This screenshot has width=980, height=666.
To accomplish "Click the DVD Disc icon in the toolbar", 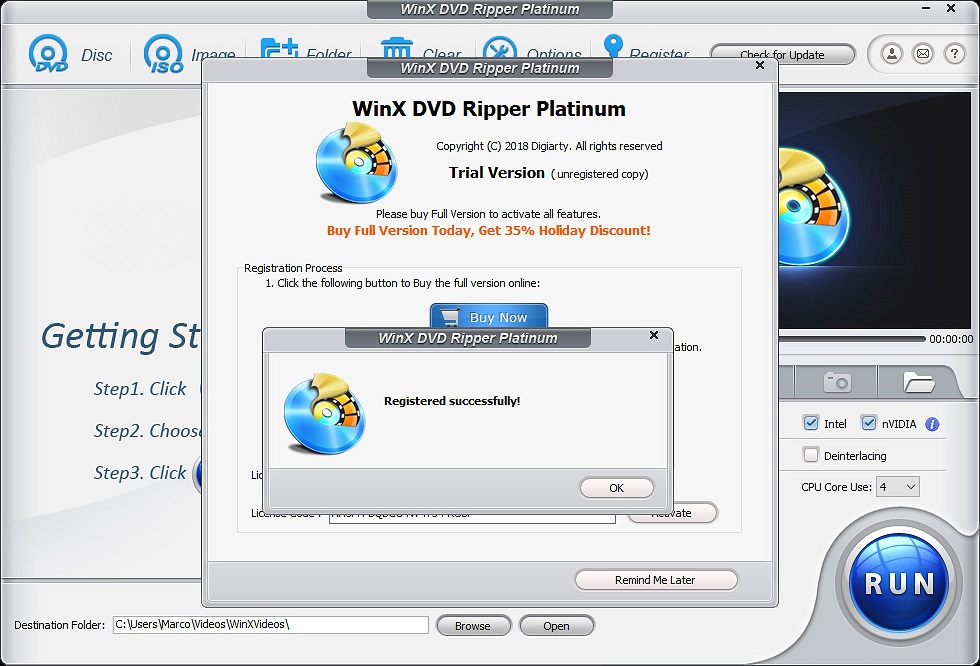I will point(48,54).
